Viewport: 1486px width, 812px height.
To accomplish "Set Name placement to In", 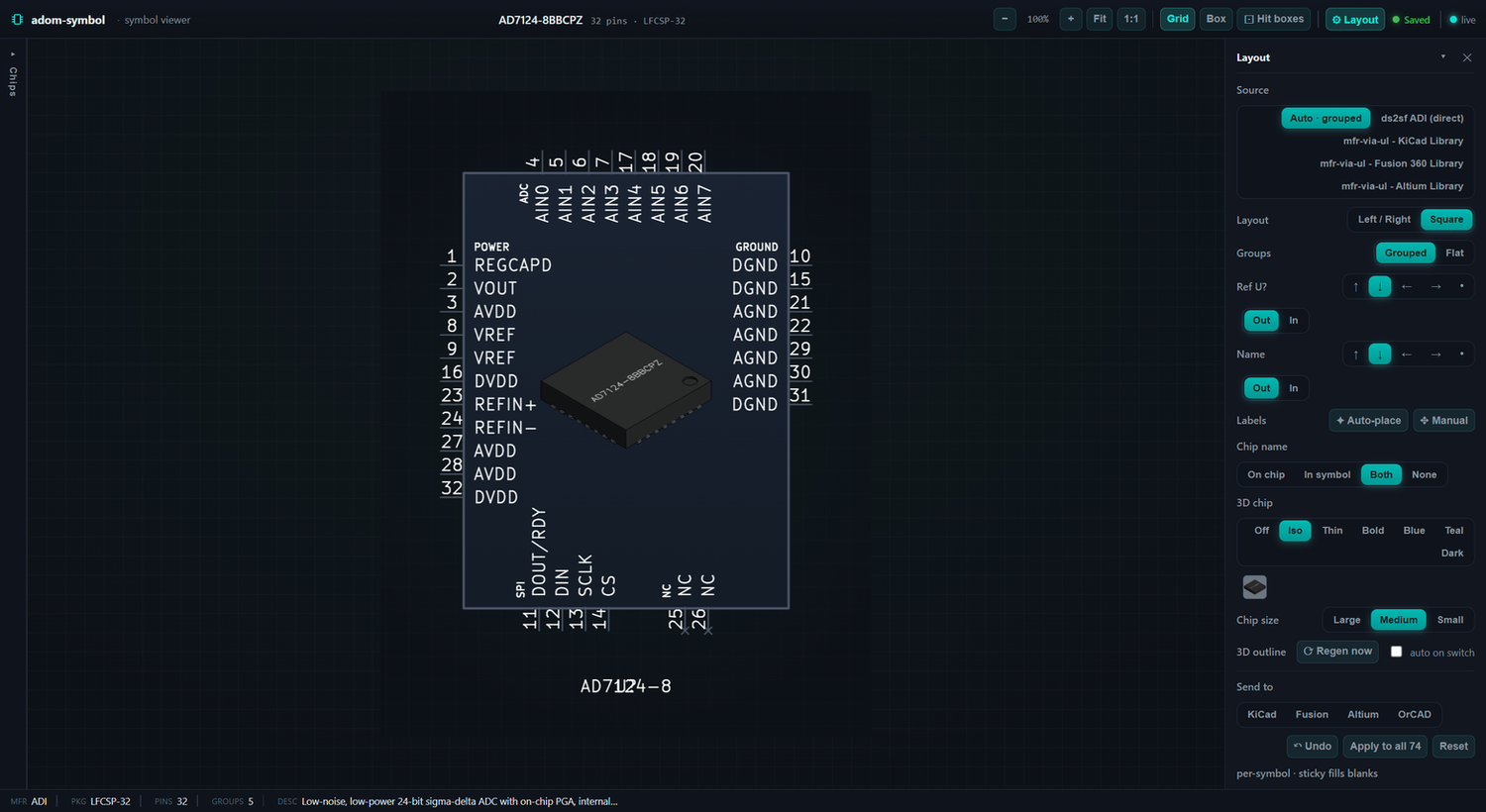I will [1293, 388].
